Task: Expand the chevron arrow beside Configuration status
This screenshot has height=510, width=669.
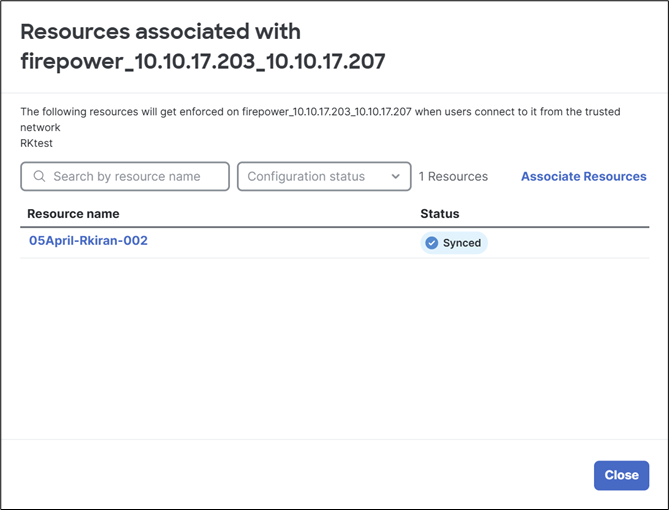Action: (x=396, y=176)
